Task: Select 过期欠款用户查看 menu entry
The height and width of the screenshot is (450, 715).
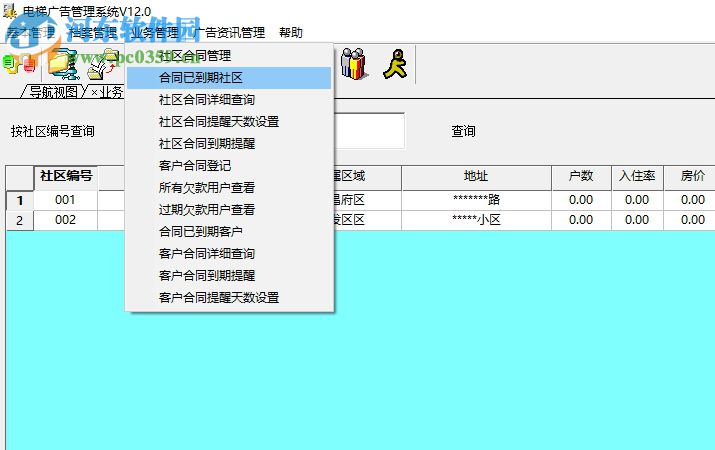Action: point(229,210)
